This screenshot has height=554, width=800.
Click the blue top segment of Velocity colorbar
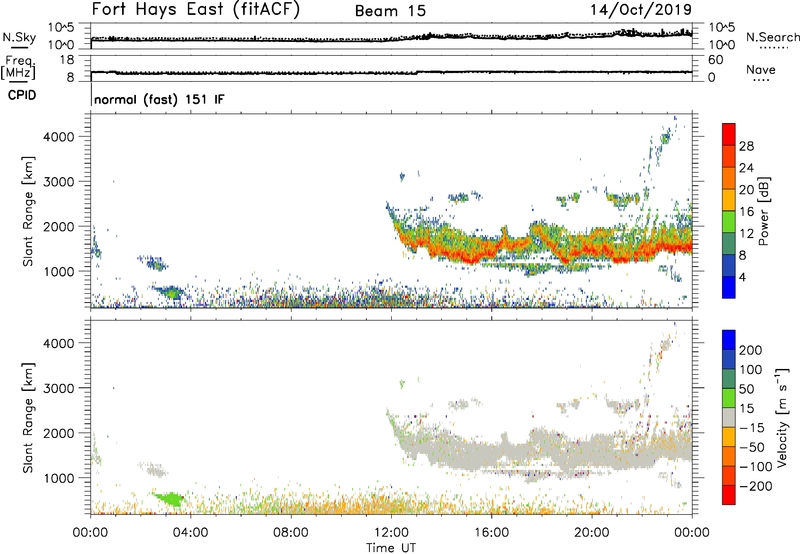(729, 340)
